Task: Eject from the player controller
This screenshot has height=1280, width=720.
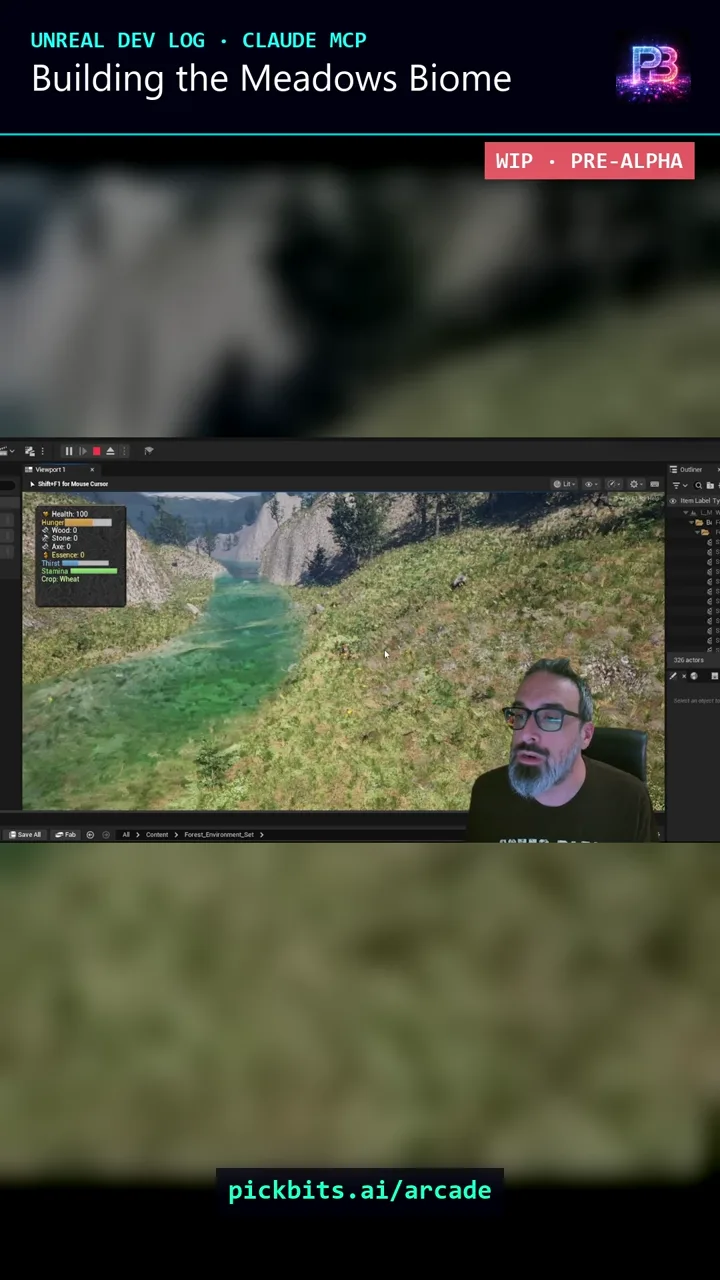Action: click(x=110, y=451)
